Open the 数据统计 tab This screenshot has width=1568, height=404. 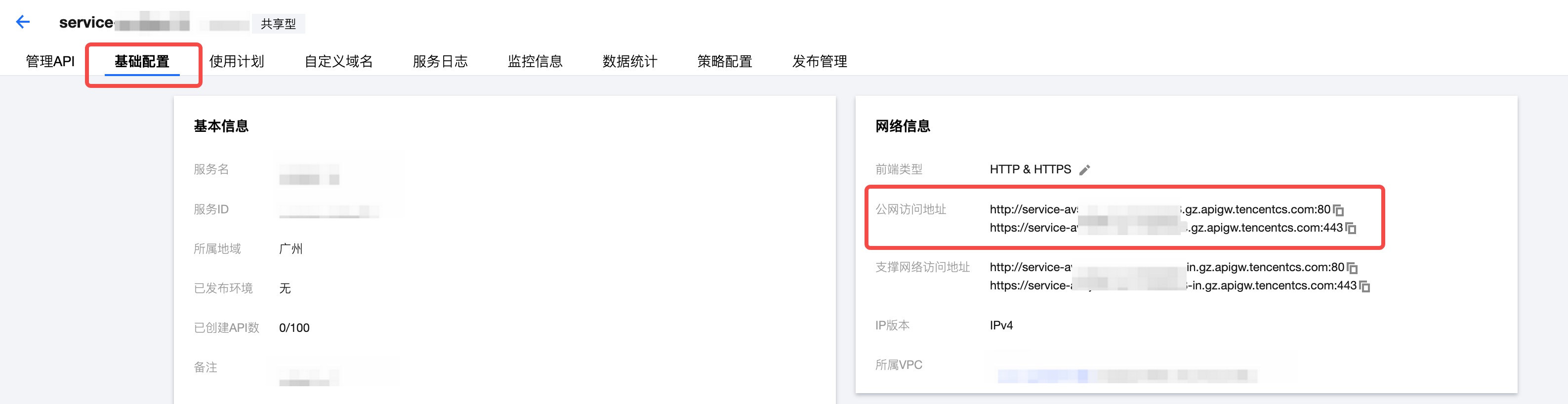[x=630, y=61]
